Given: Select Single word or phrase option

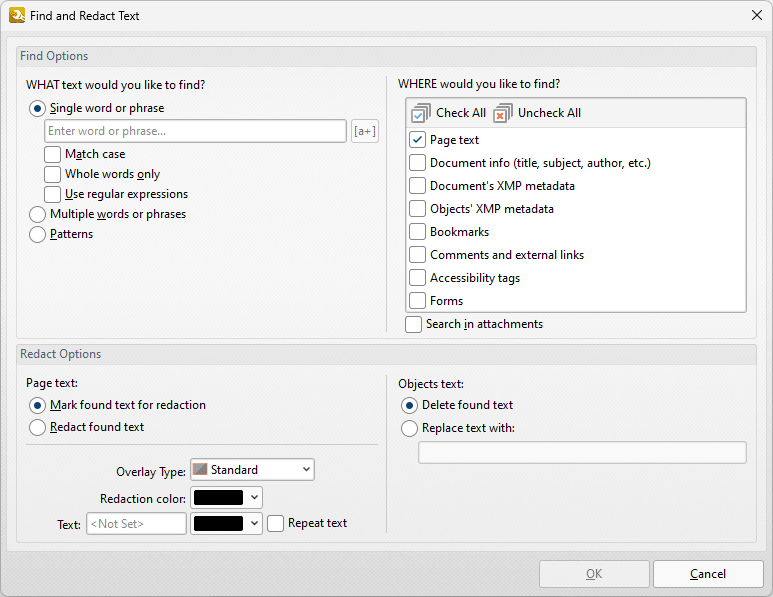Looking at the screenshot, I should point(37,108).
